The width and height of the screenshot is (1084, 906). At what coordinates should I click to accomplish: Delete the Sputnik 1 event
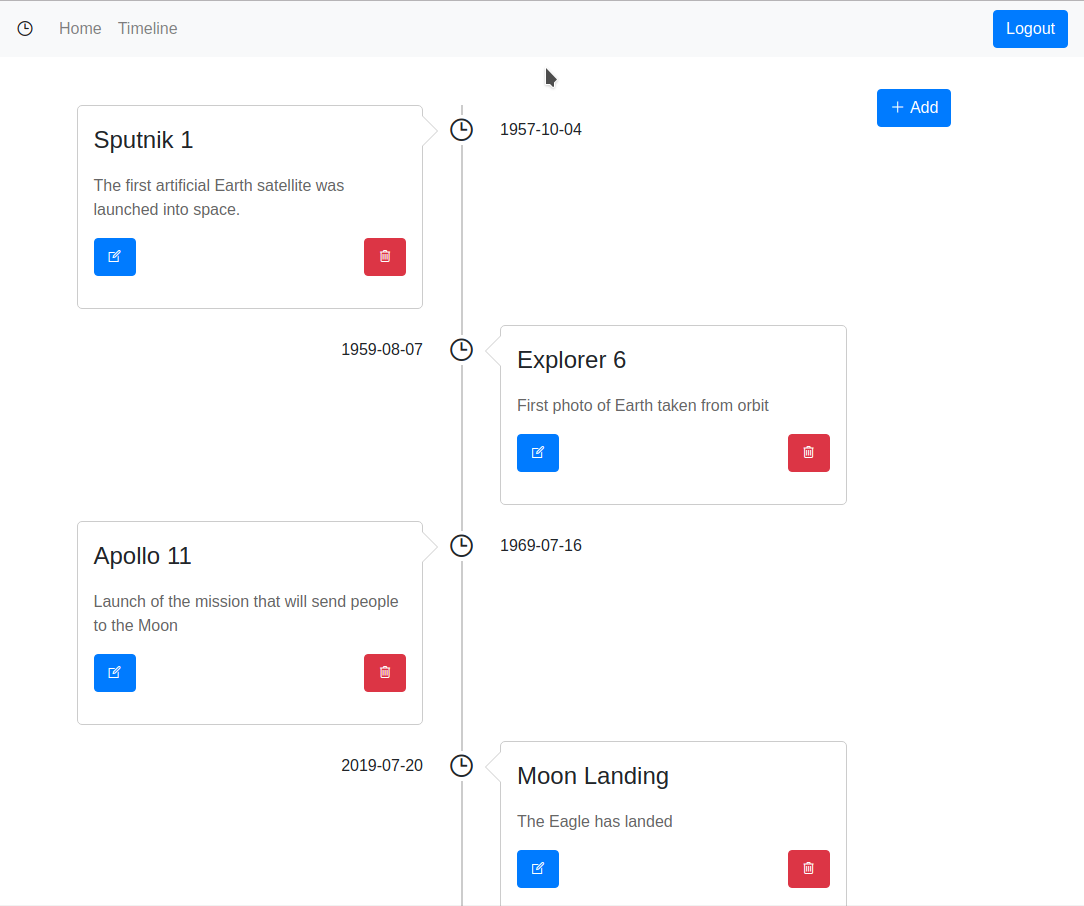385,257
